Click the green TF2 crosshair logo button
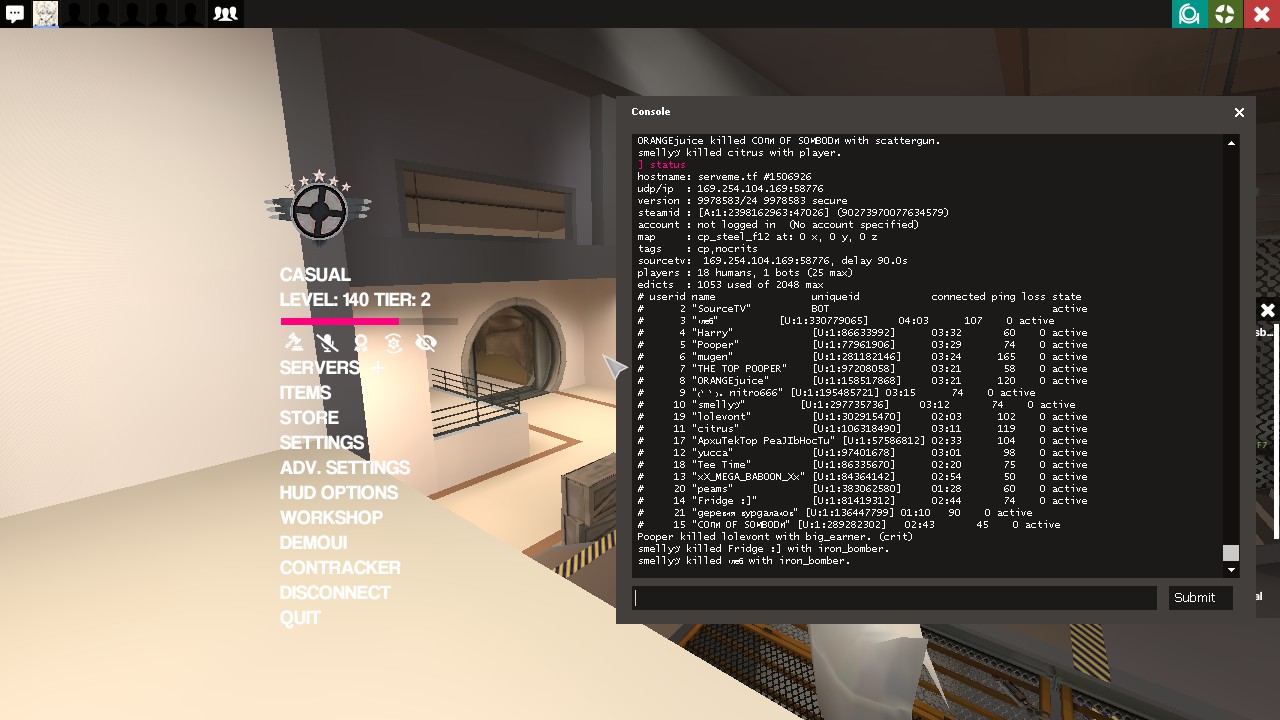Screen dimensions: 1280x720 coord(1224,14)
